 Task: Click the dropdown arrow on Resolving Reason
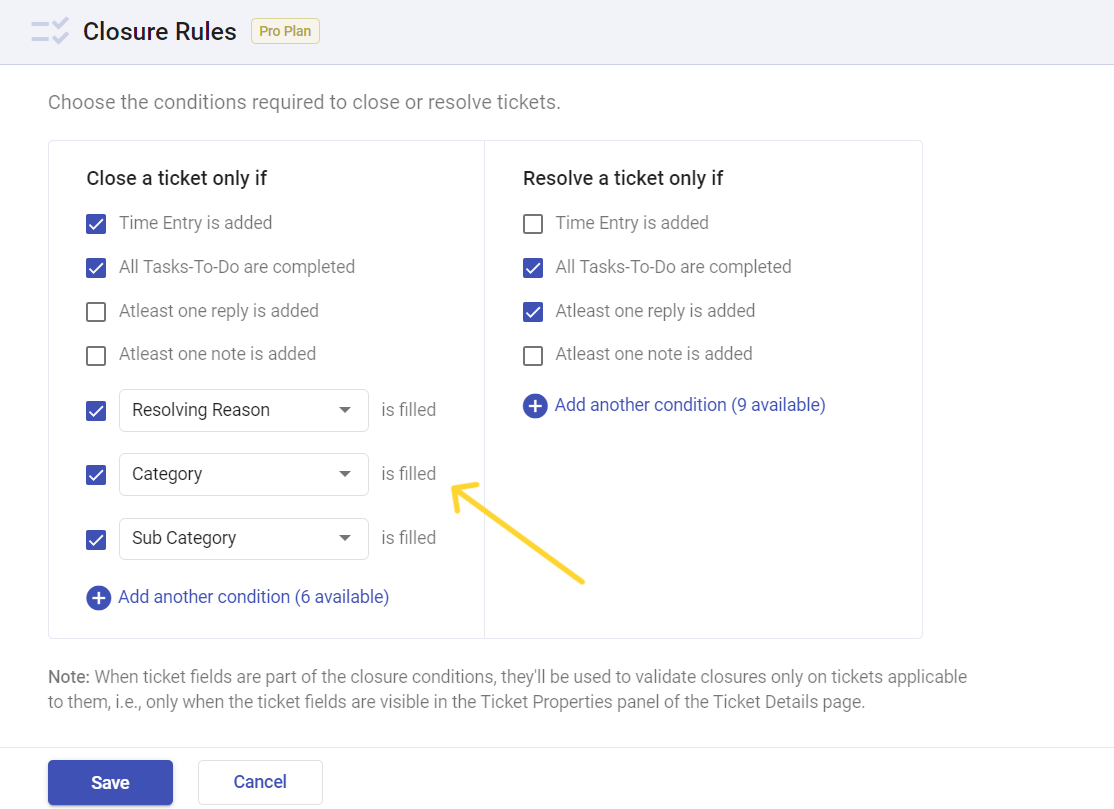coord(344,410)
